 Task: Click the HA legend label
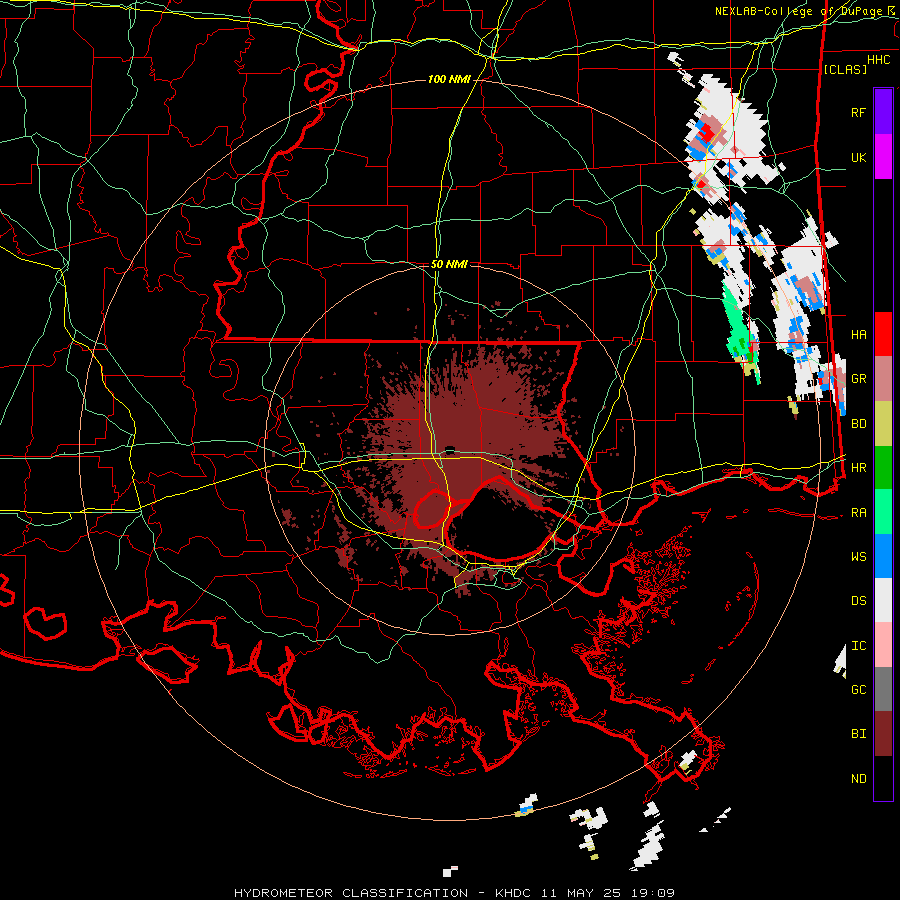click(x=858, y=335)
